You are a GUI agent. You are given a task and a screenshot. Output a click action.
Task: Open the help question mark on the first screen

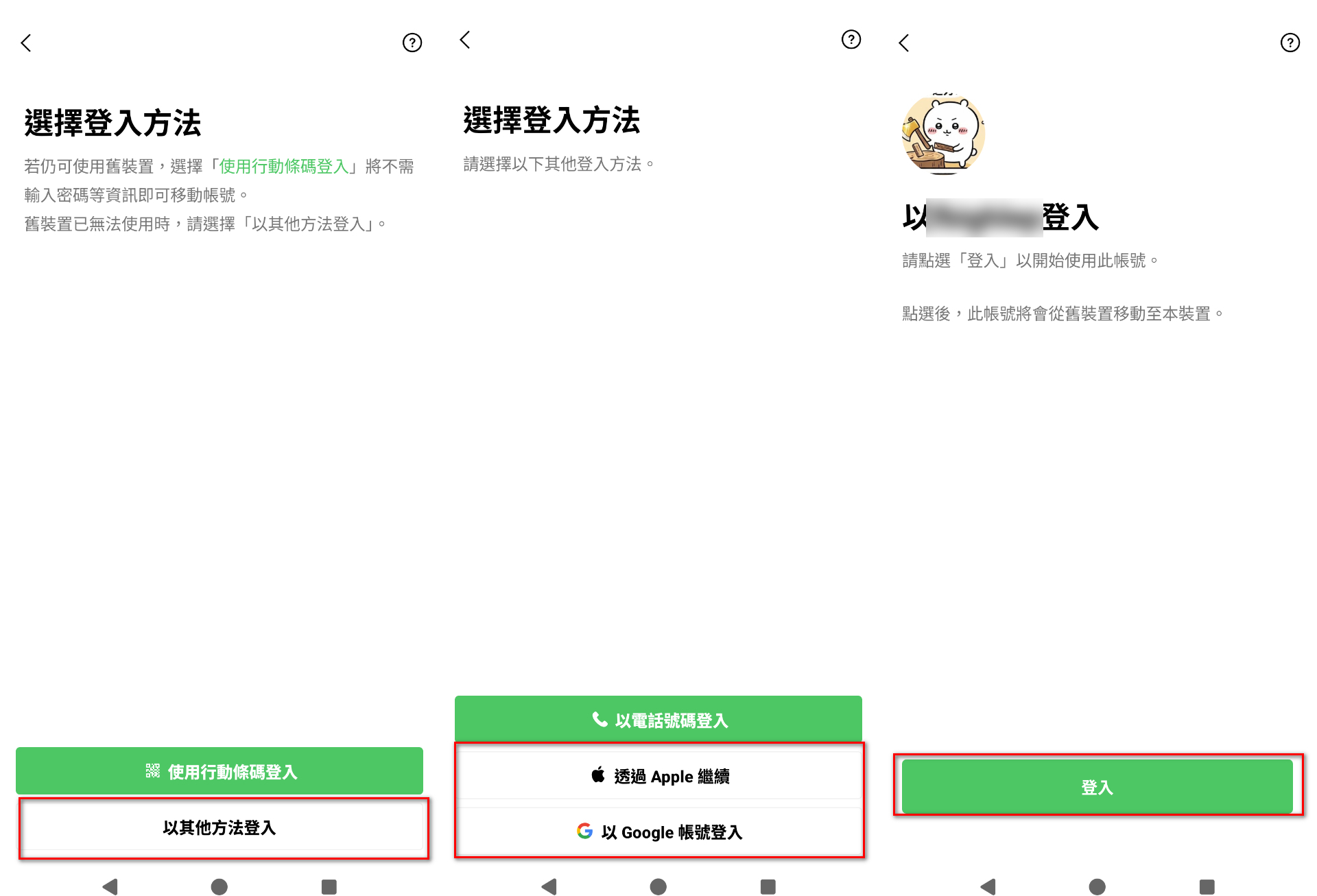coord(412,43)
